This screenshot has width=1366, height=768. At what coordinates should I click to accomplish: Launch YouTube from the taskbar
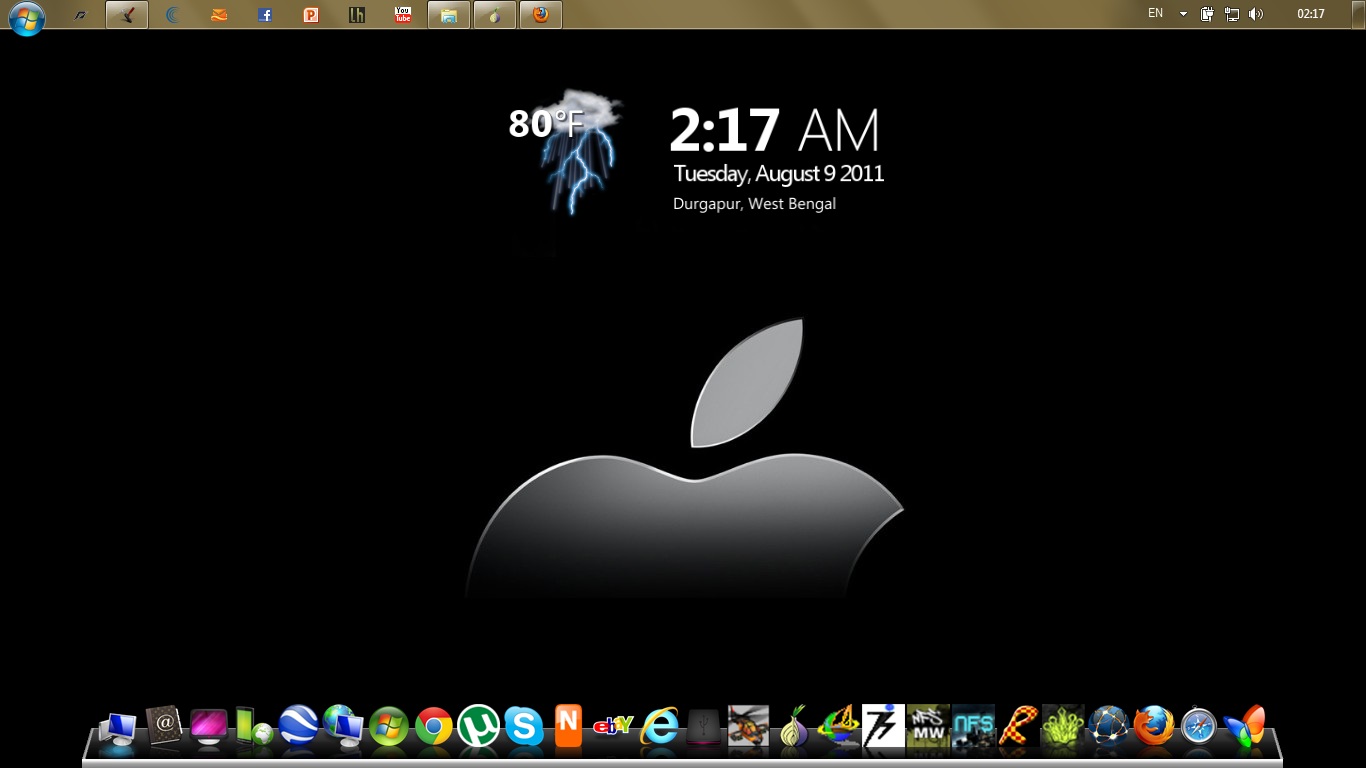[403, 14]
